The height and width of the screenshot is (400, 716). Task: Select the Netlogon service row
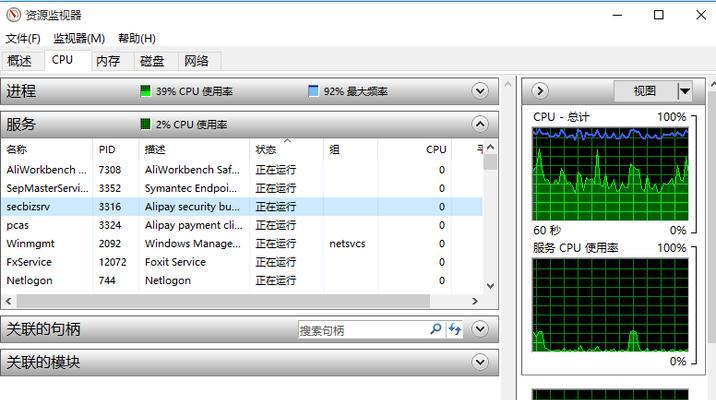click(x=242, y=280)
